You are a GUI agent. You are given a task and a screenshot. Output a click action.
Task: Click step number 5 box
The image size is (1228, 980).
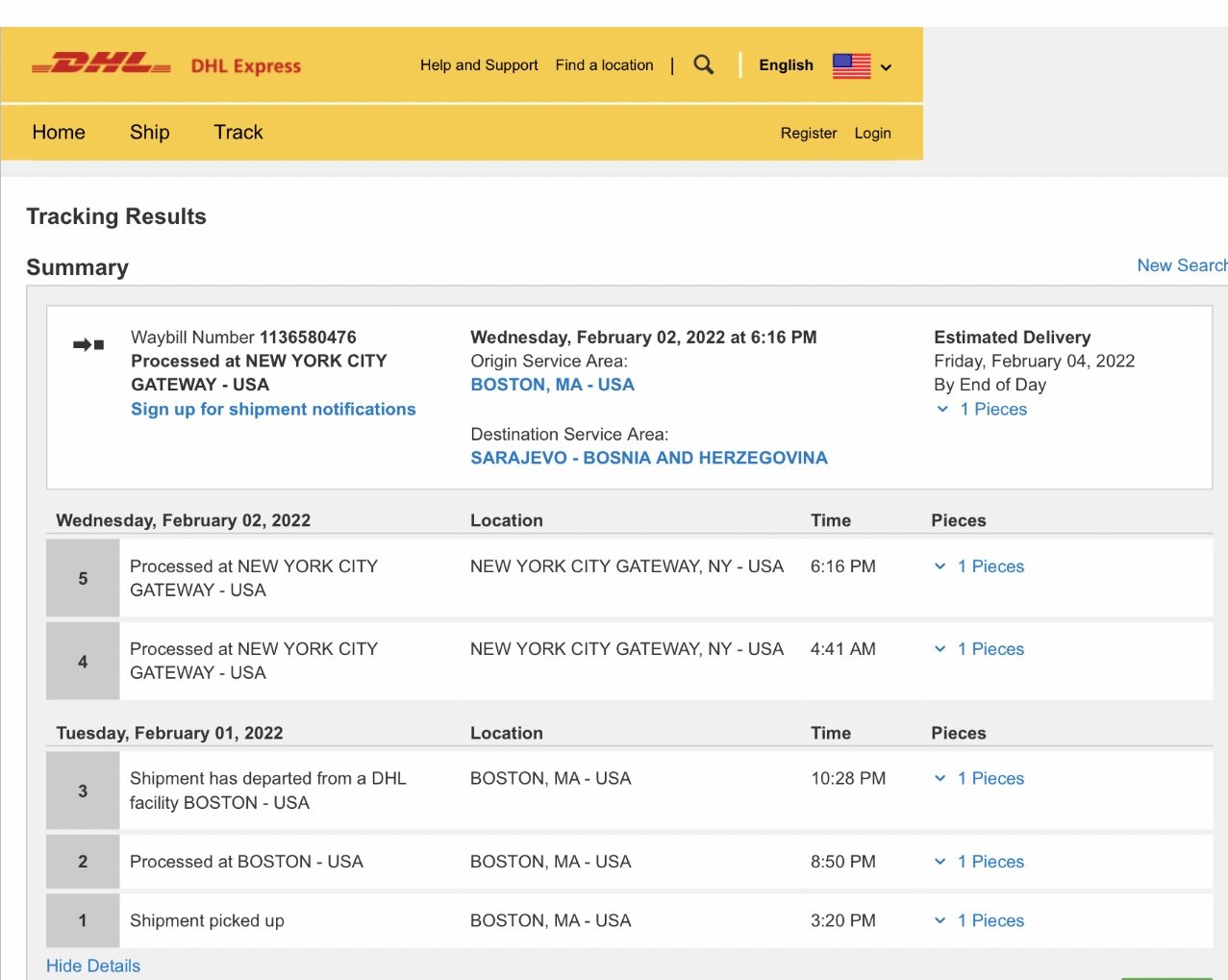point(83,578)
